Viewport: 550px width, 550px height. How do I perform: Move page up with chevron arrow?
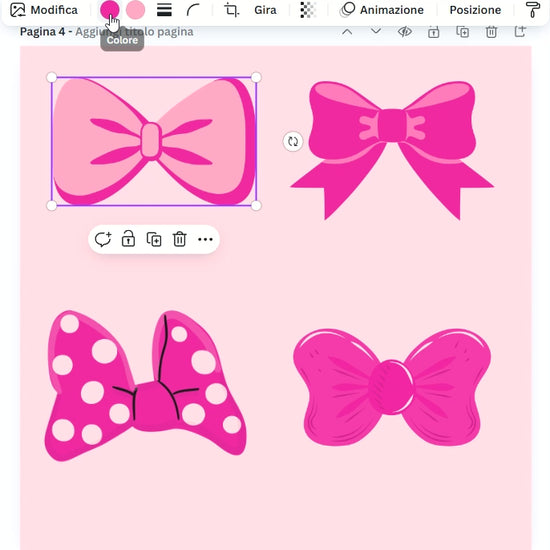pyautogui.click(x=347, y=32)
